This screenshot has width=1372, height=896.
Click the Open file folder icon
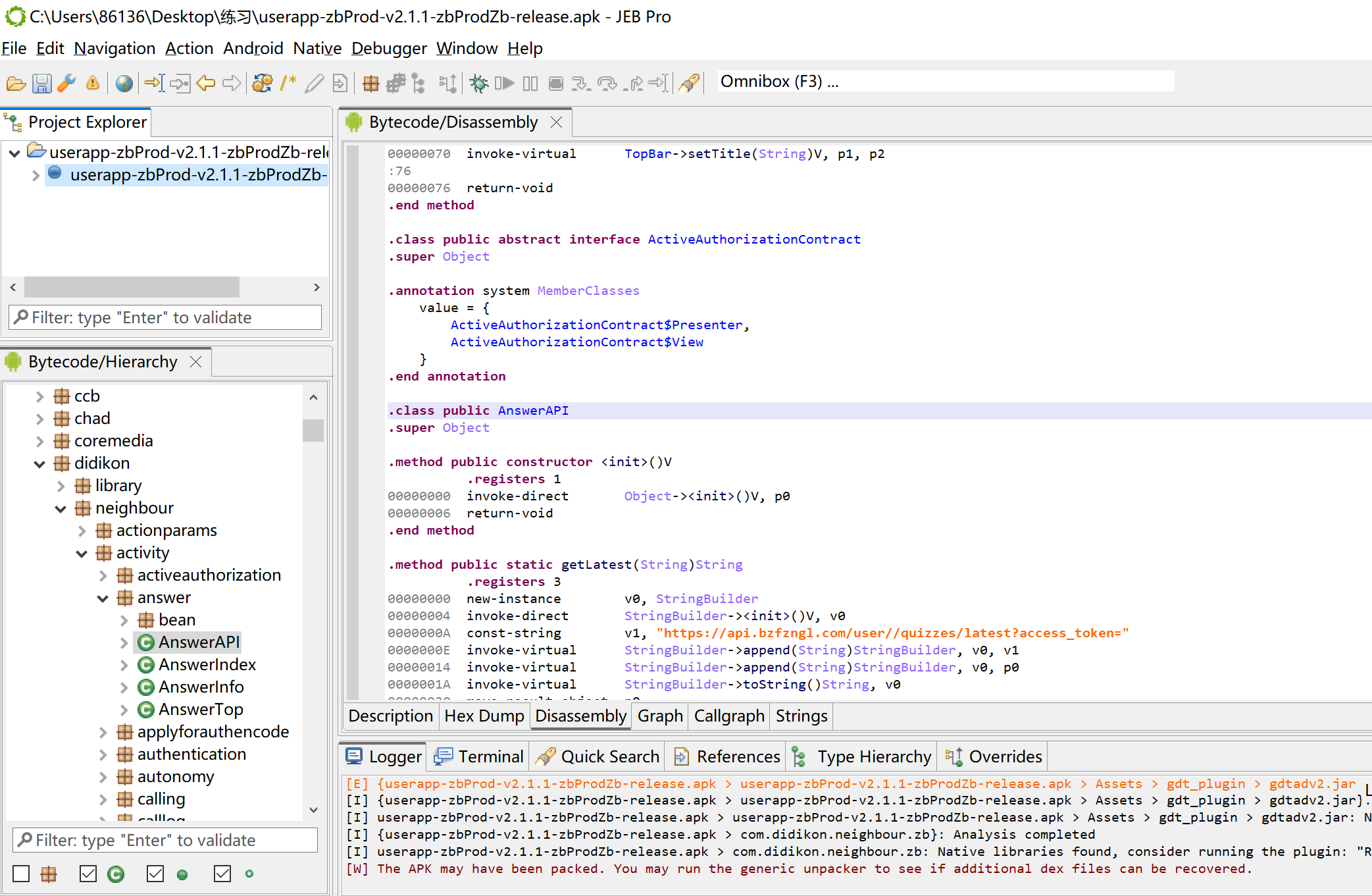[x=16, y=83]
